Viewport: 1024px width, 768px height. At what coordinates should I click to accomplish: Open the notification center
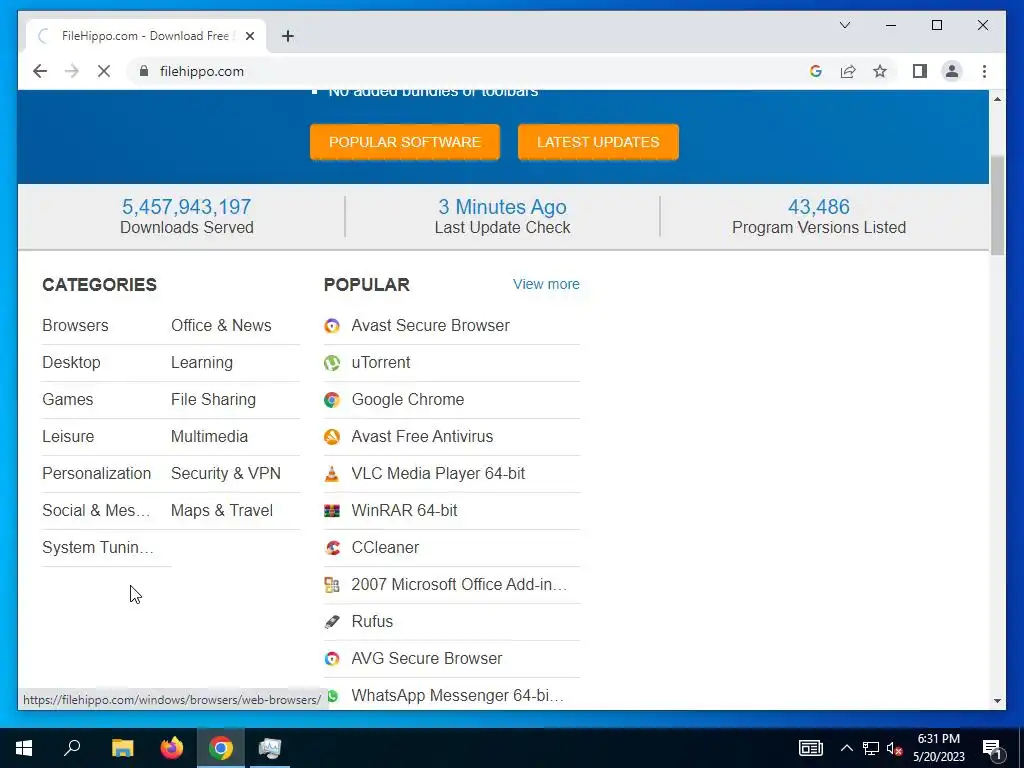[992, 748]
